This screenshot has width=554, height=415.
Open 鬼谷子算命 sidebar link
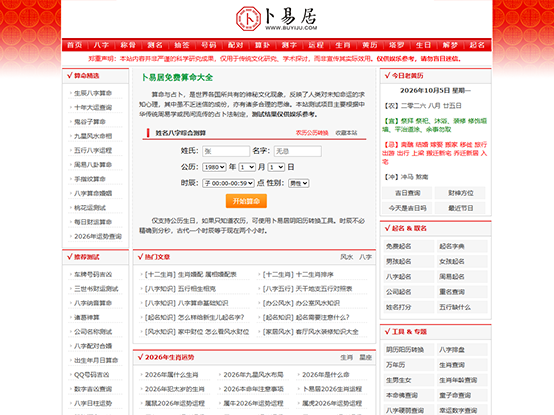[90, 122]
